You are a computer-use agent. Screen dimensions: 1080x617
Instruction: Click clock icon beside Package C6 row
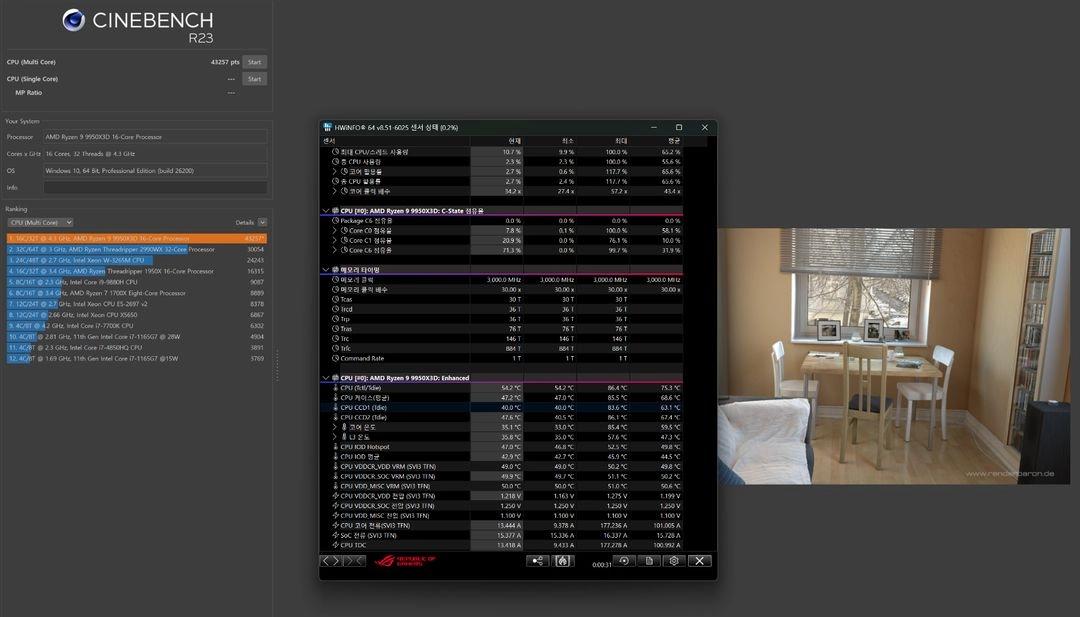pyautogui.click(x=336, y=221)
